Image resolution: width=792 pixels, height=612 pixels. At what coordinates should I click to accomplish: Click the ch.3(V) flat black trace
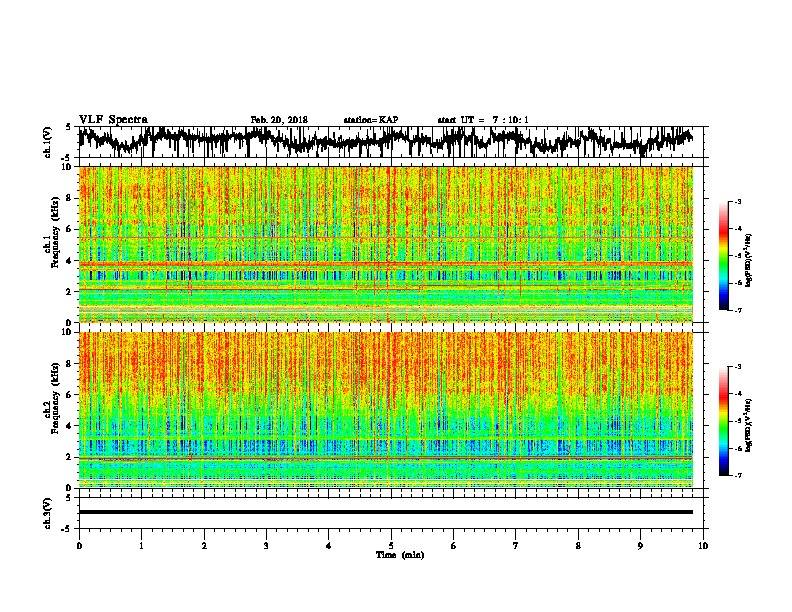pyautogui.click(x=386, y=512)
